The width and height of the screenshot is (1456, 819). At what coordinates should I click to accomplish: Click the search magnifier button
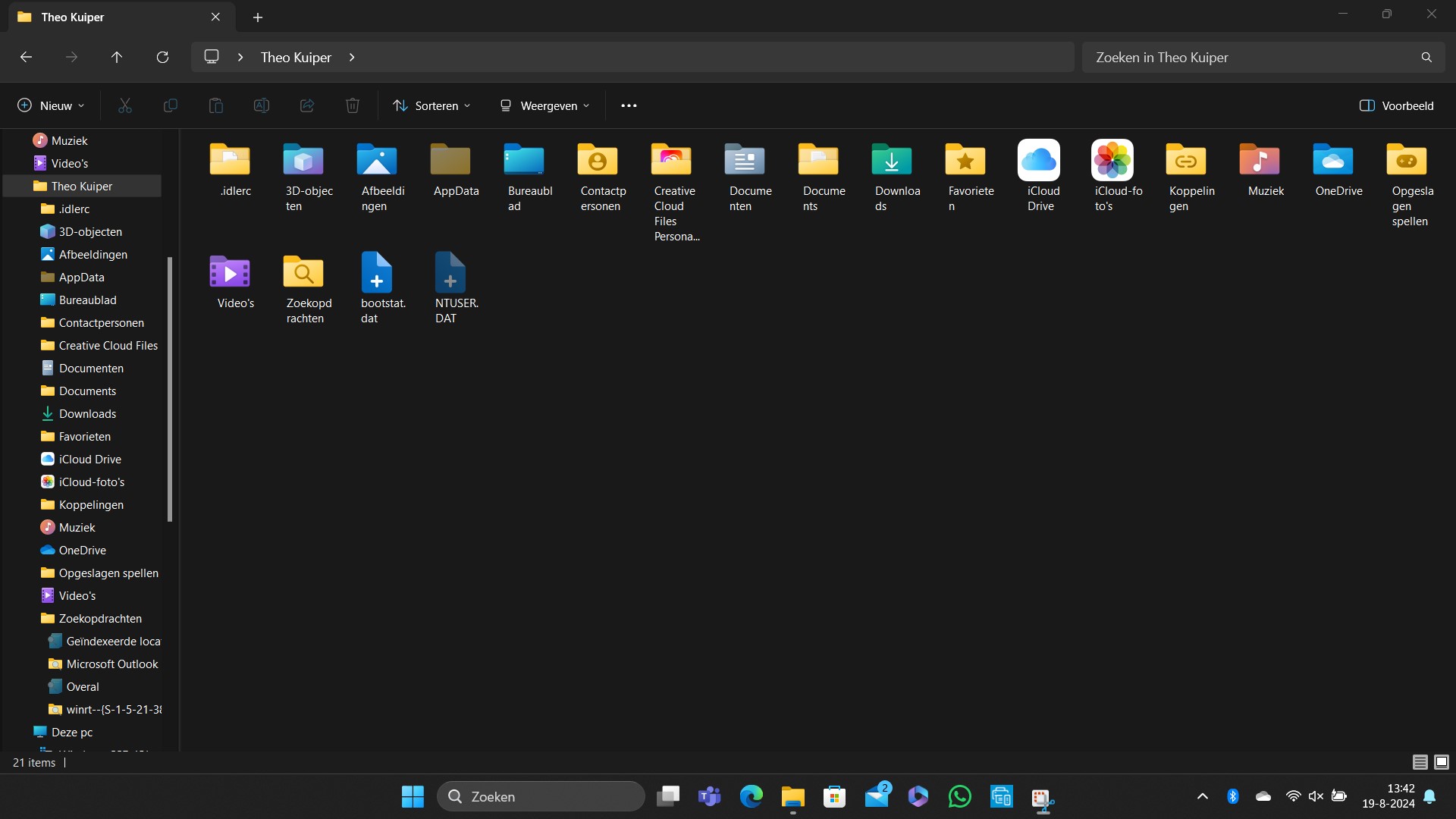pos(1426,57)
